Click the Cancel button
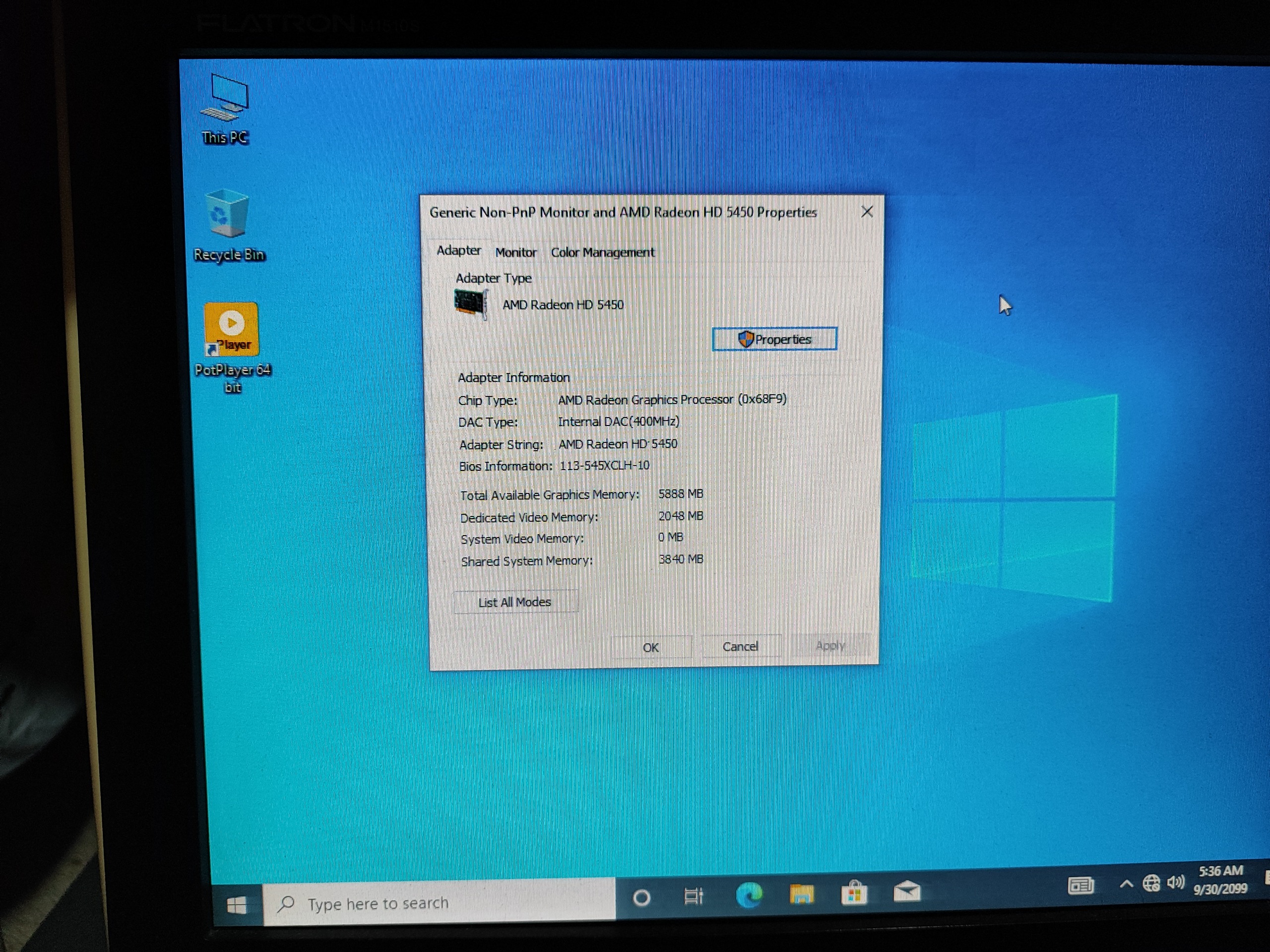The width and height of the screenshot is (1270, 952). (x=740, y=647)
